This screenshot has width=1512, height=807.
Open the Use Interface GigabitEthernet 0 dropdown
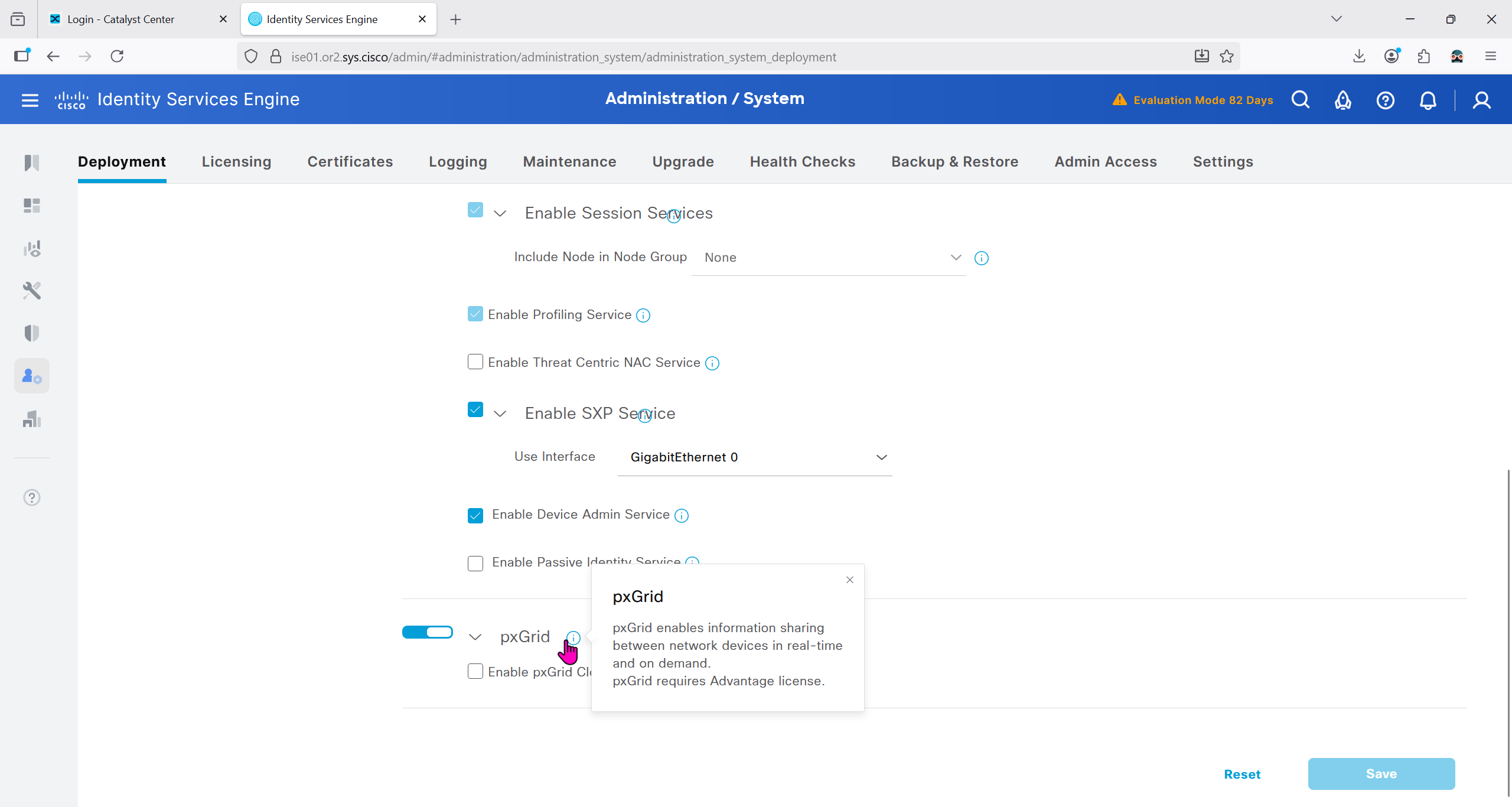coord(754,457)
